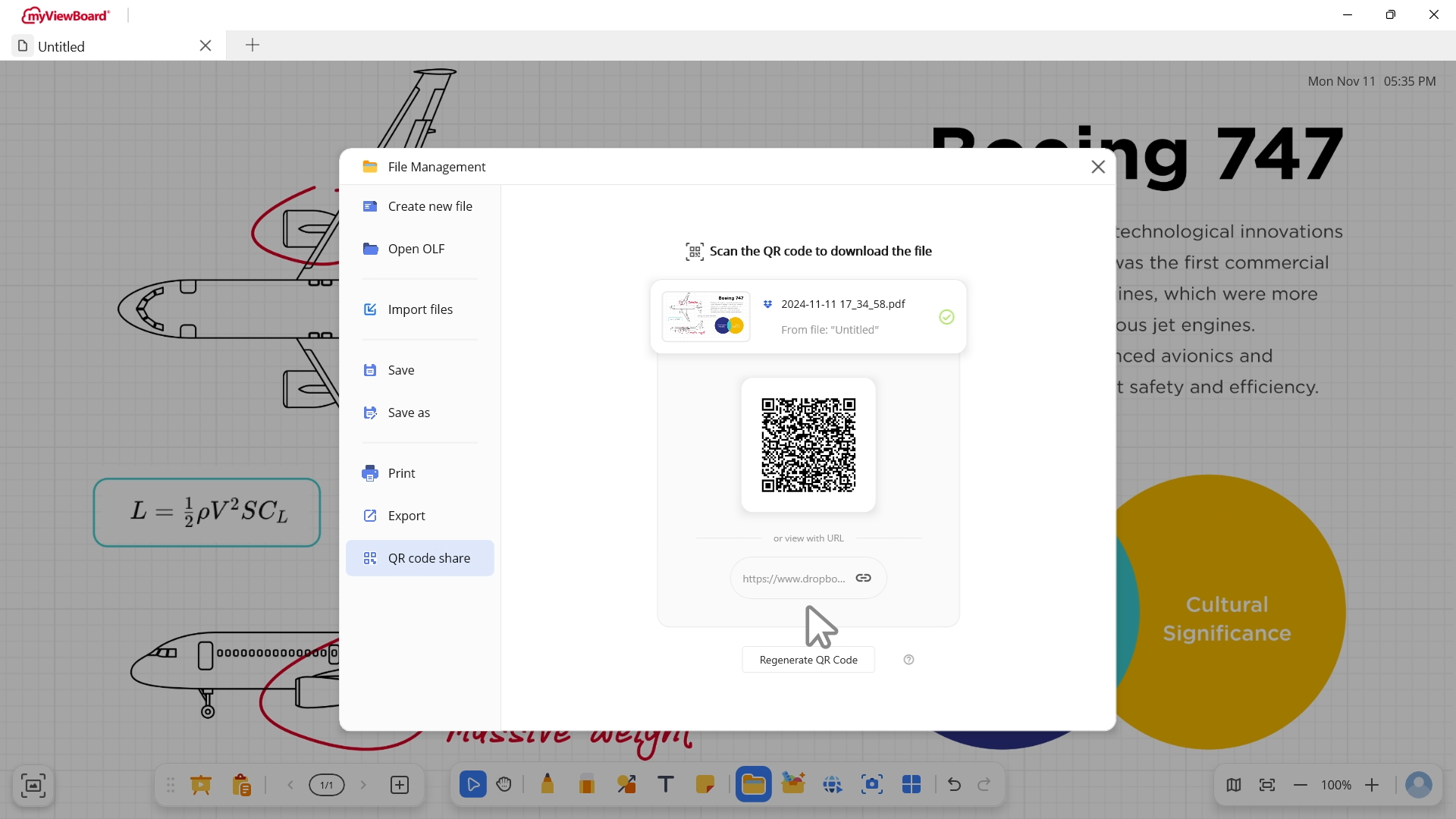Screen dimensions: 1456x819
Task: Choose the pen drawing tool
Action: point(548,785)
